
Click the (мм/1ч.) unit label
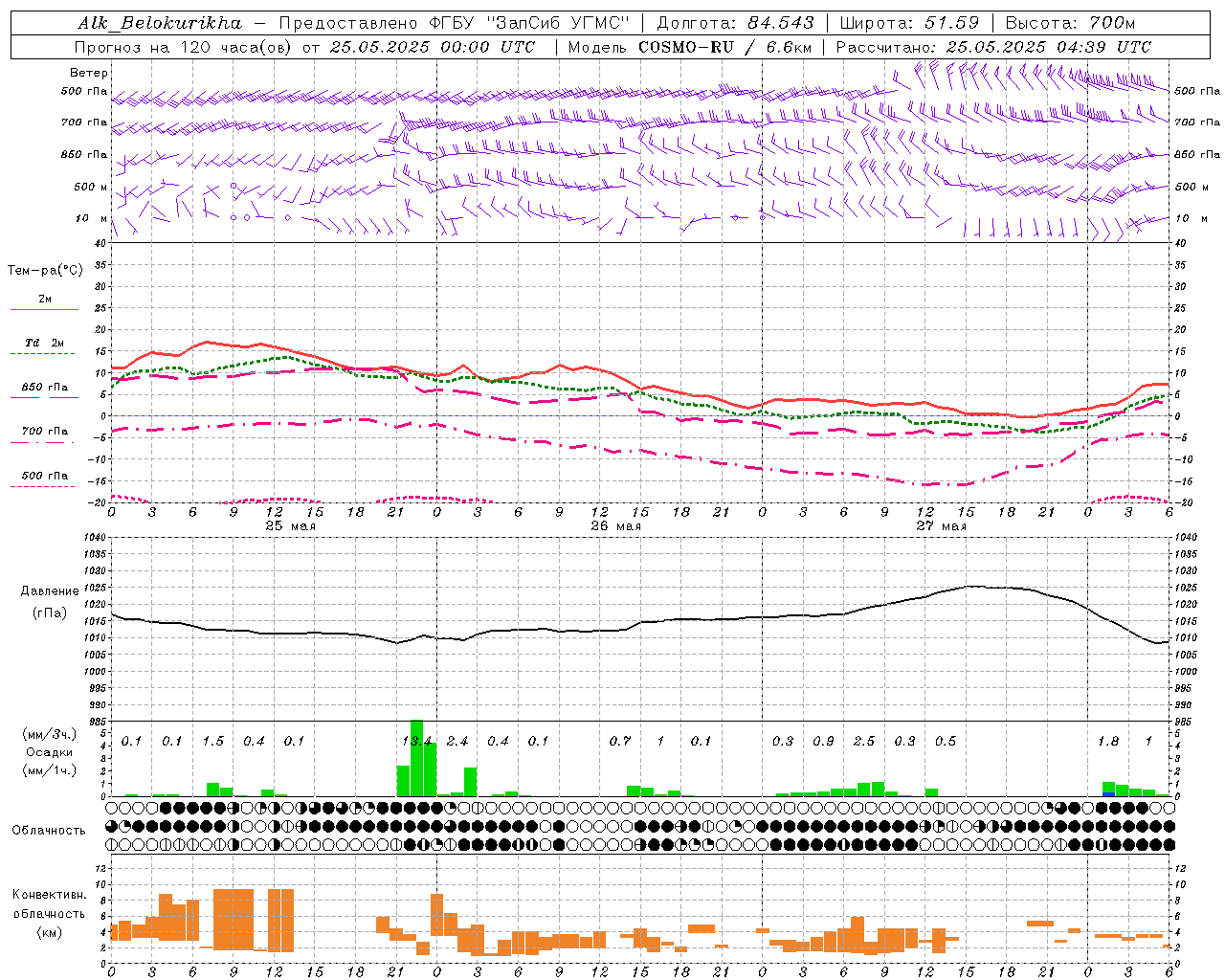[50, 771]
